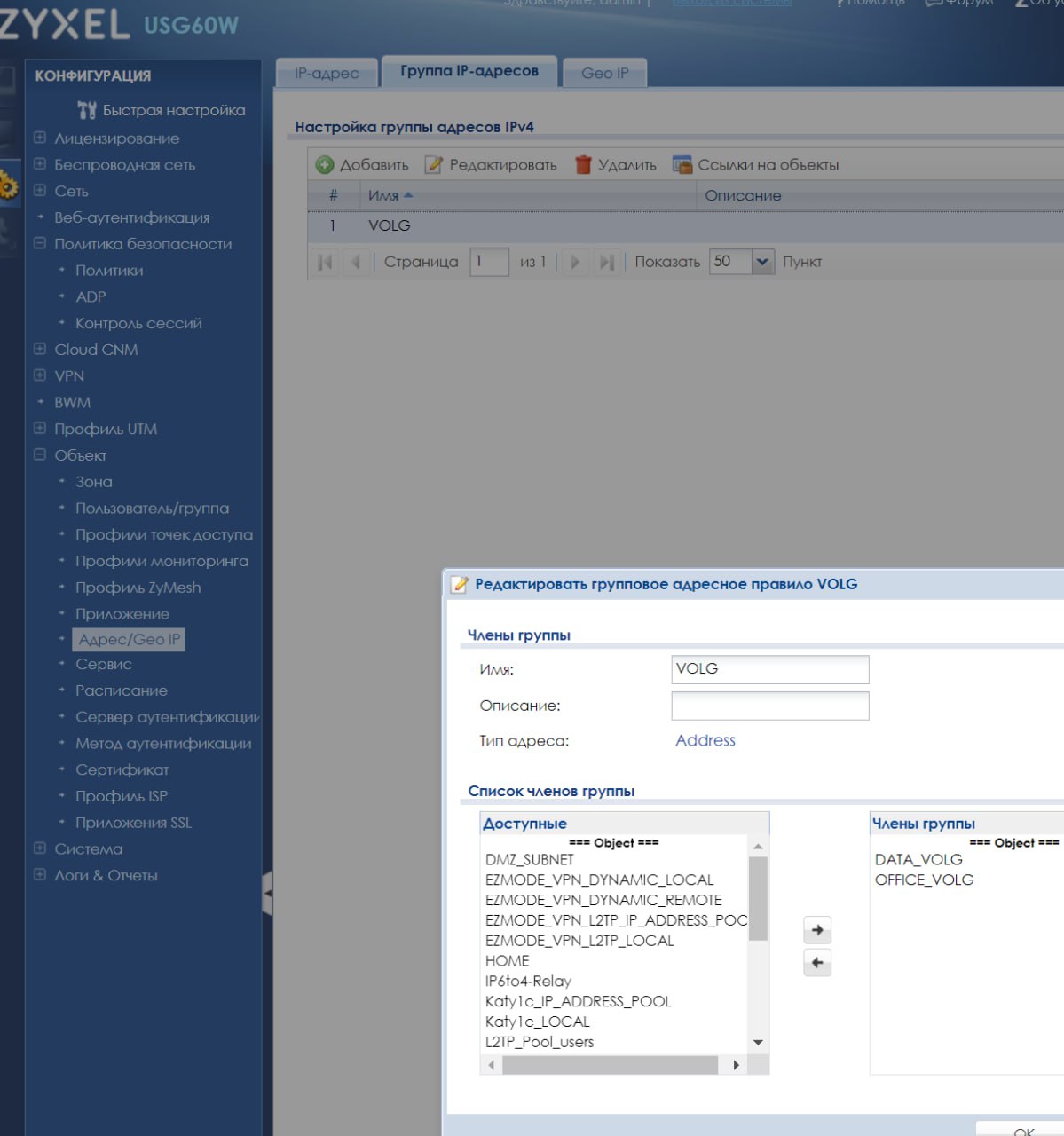Select DMZ_SUBNET in Доступные list
This screenshot has height=1136, width=1064.
(530, 859)
